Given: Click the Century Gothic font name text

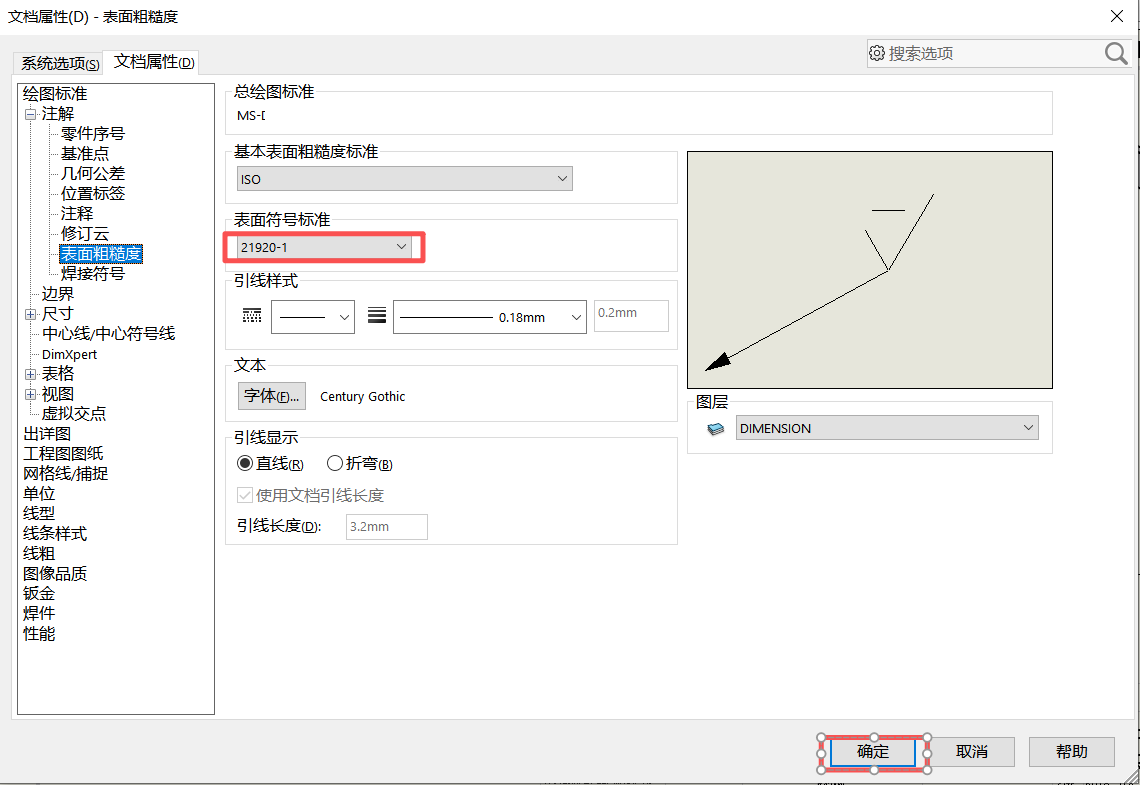Looking at the screenshot, I should click(362, 397).
